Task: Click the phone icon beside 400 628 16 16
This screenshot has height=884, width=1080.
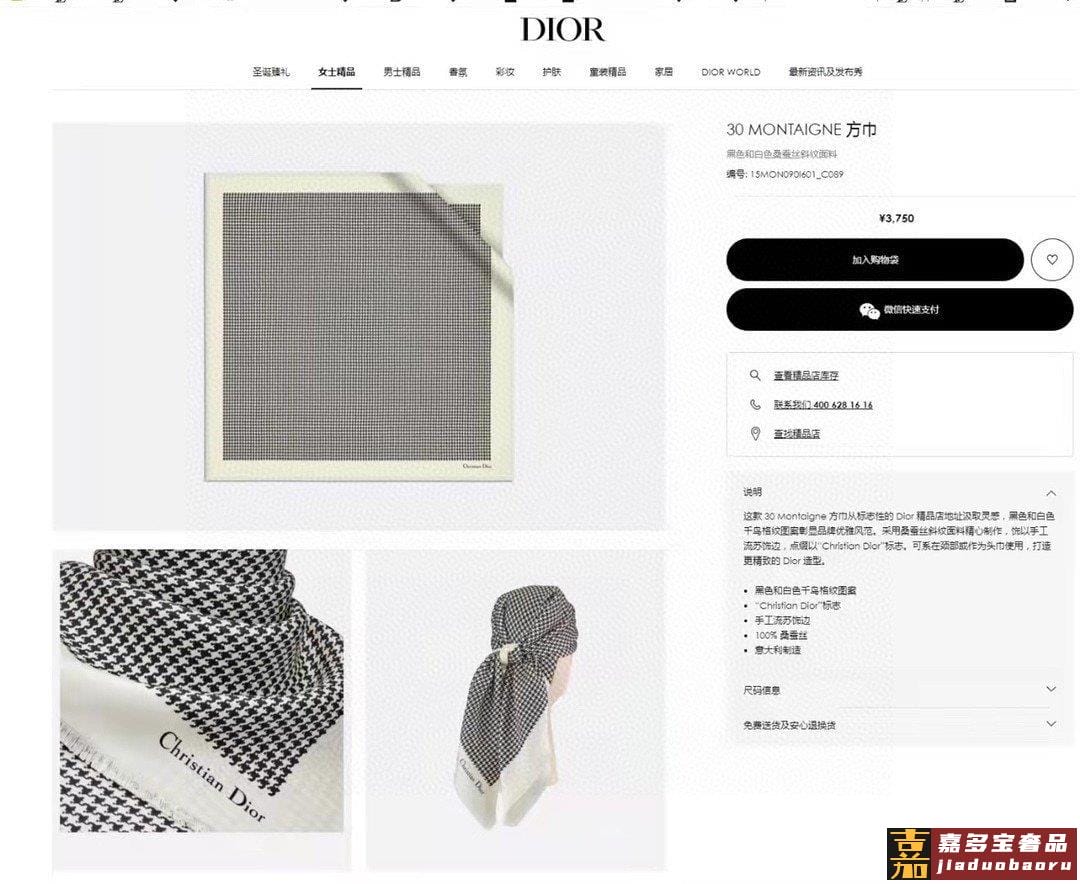Action: 755,404
